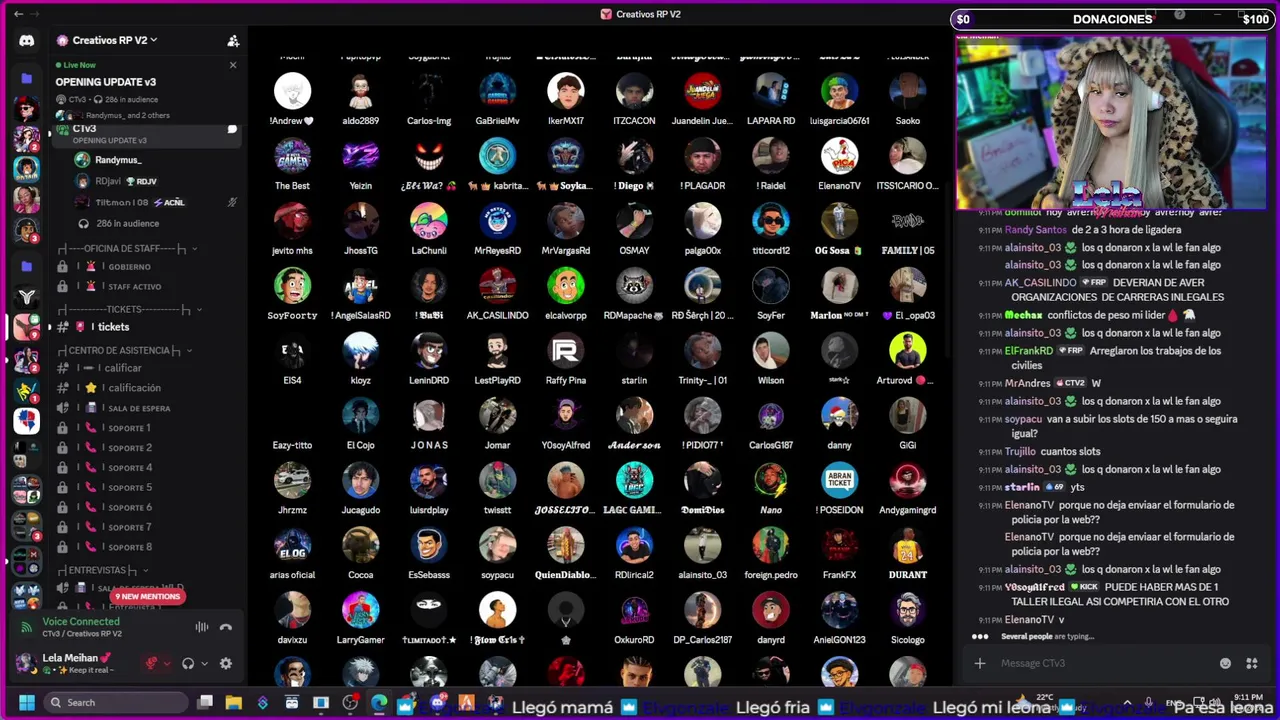Viewport: 1280px width, 720px height.
Task: Open audience member LaChunli avatar
Action: coord(429,221)
